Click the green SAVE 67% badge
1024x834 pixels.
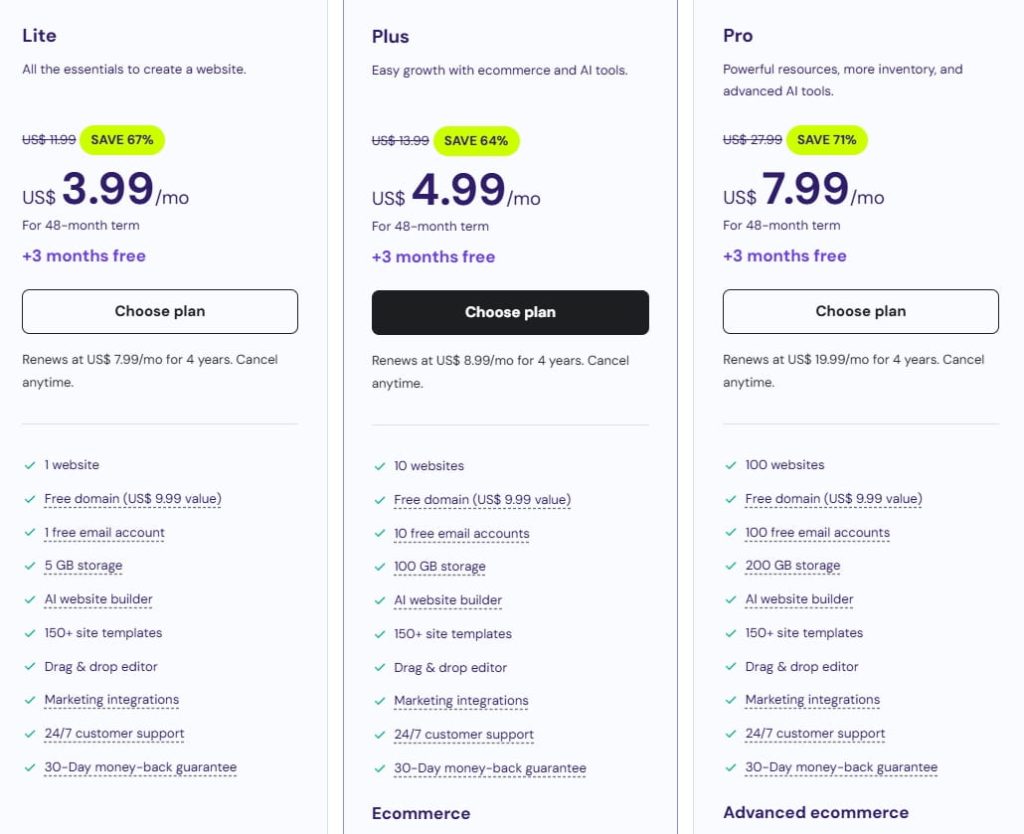tap(122, 140)
